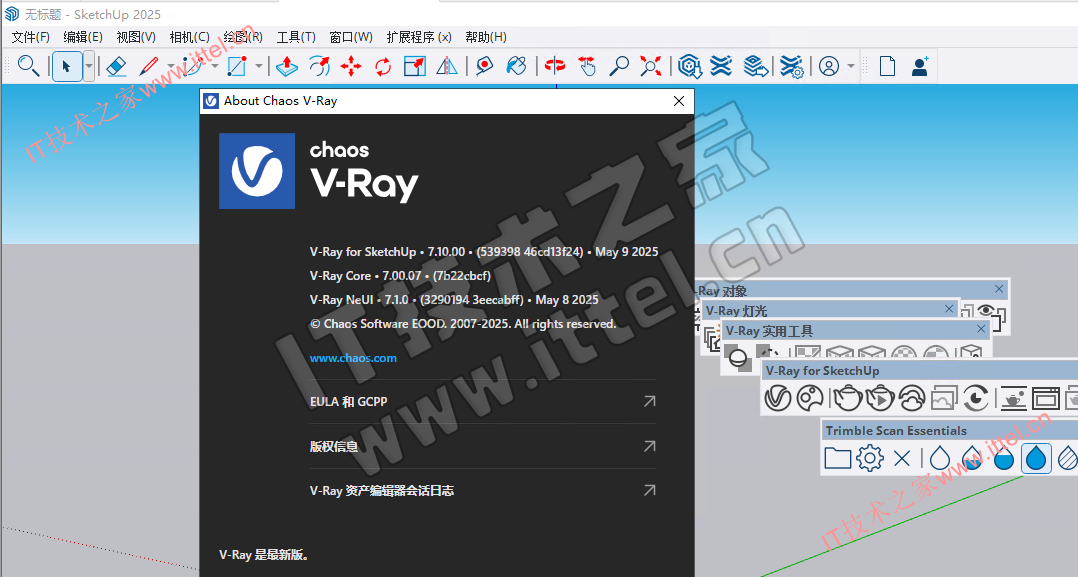The image size is (1078, 577).
Task: Open the Search tool magnifier in toolbar
Action: [x=28, y=66]
